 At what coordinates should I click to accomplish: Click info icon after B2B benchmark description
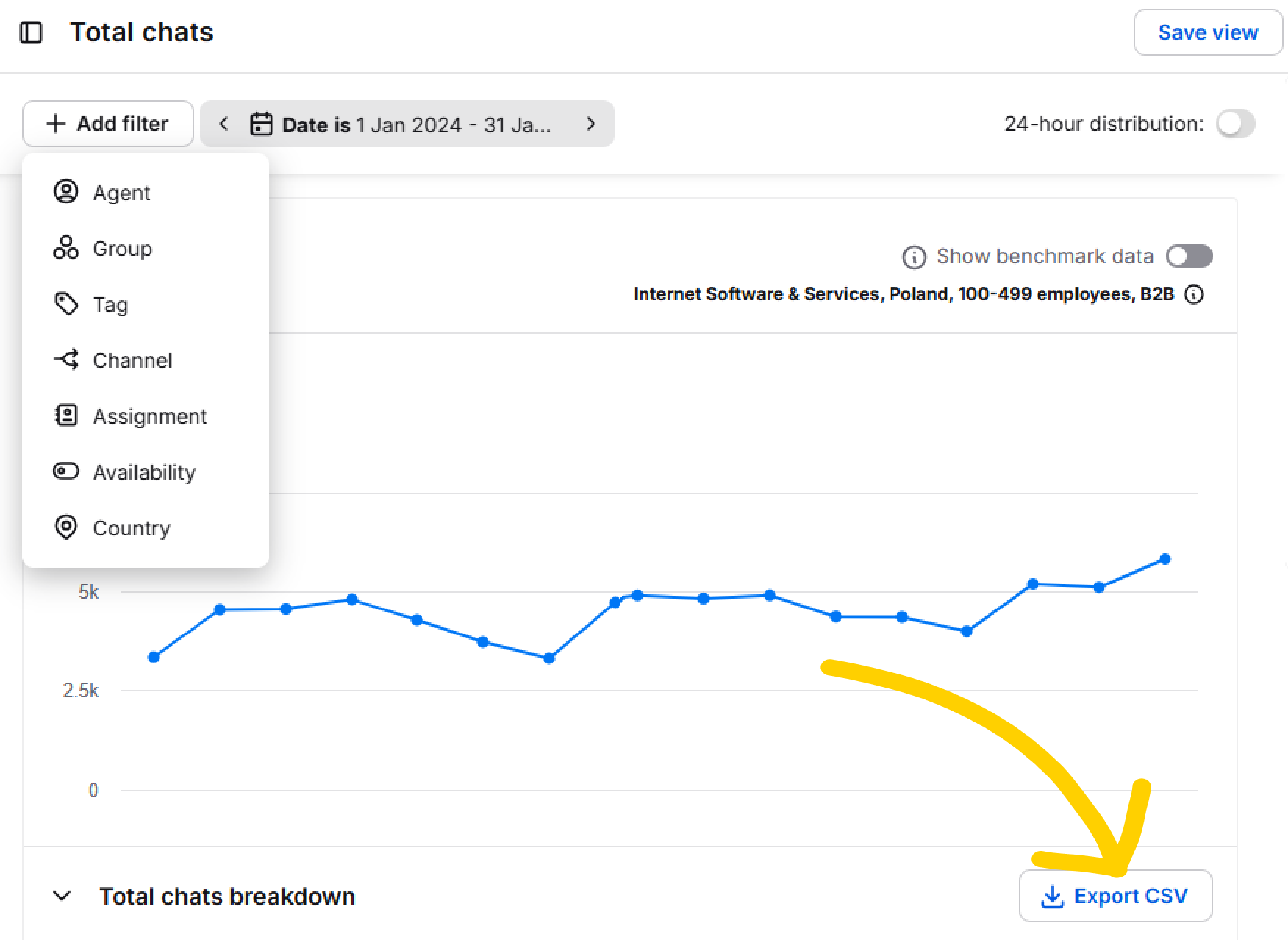pyautogui.click(x=1195, y=294)
